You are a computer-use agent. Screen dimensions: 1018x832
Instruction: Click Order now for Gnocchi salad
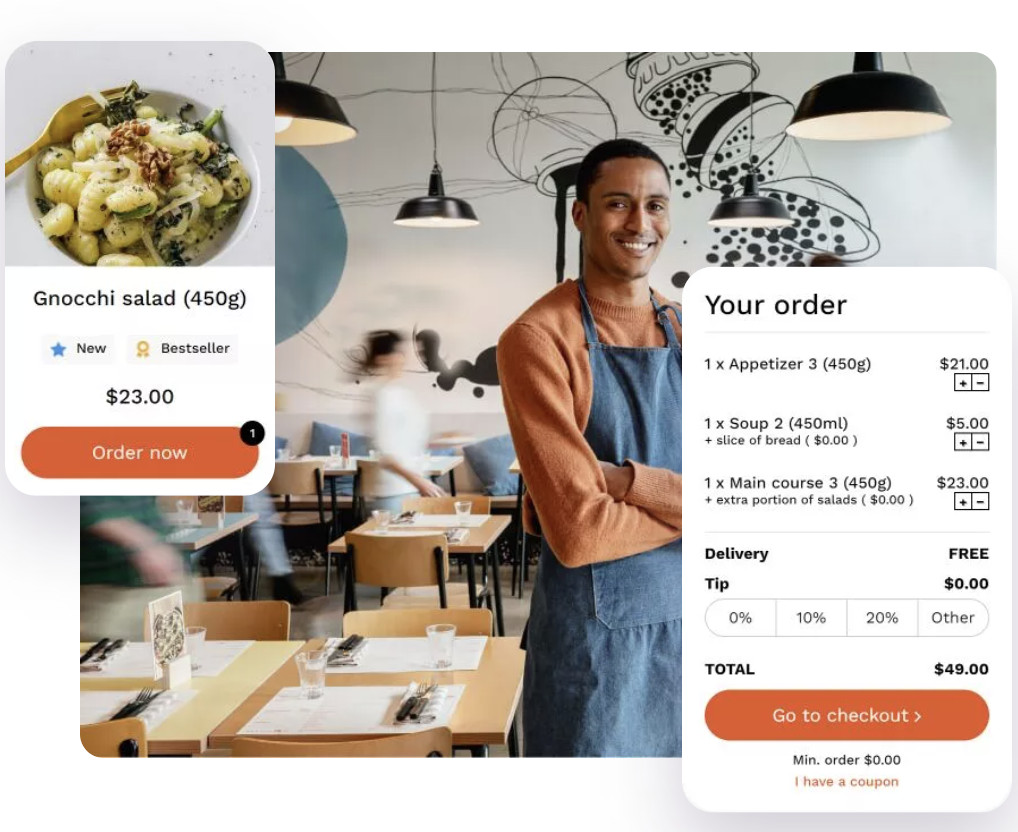pyautogui.click(x=140, y=452)
